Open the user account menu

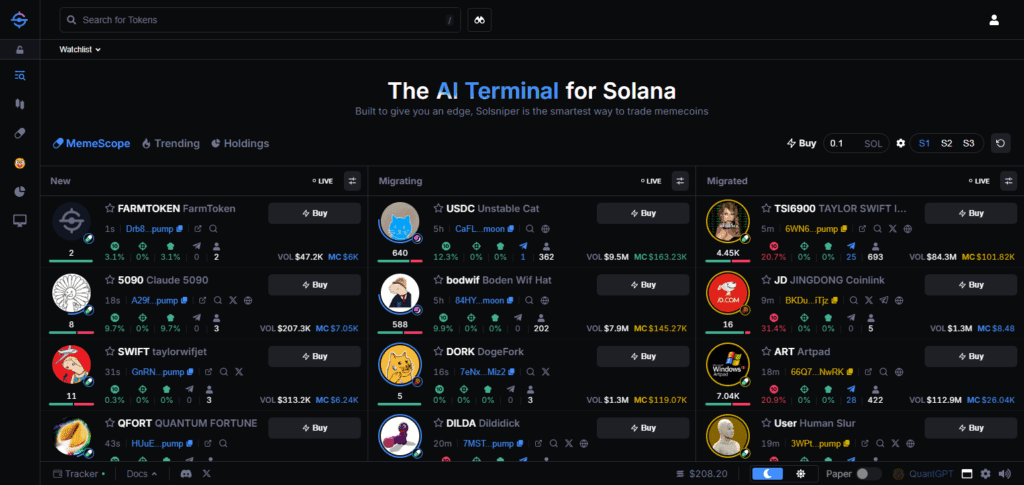click(994, 20)
